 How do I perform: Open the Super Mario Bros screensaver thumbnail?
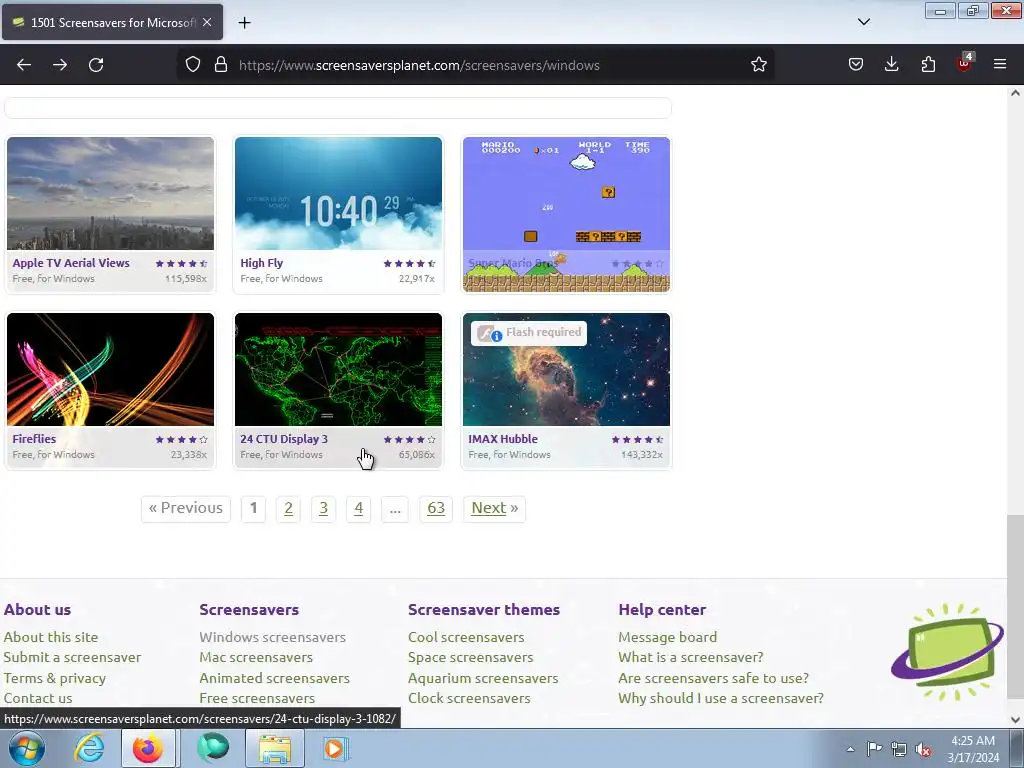[x=566, y=214]
